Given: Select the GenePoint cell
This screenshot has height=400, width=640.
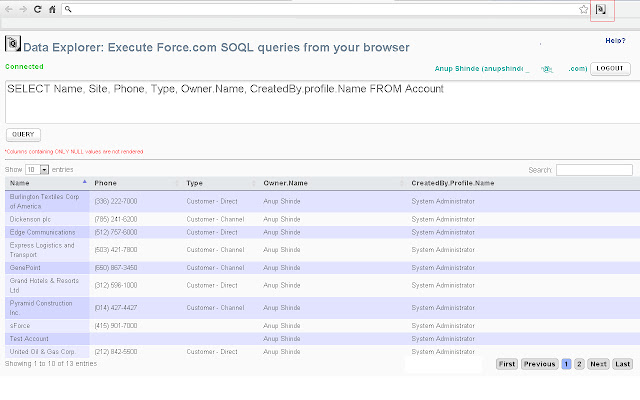Looking at the screenshot, I should (47, 268).
